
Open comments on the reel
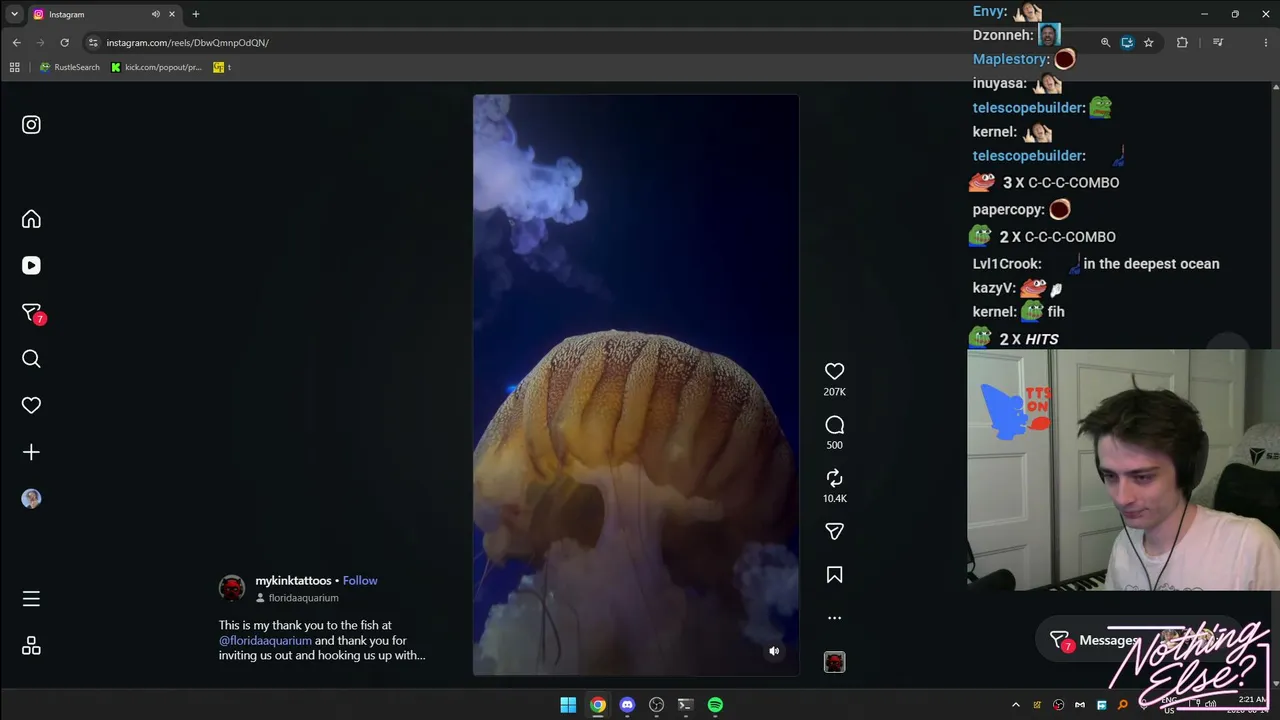tap(834, 425)
